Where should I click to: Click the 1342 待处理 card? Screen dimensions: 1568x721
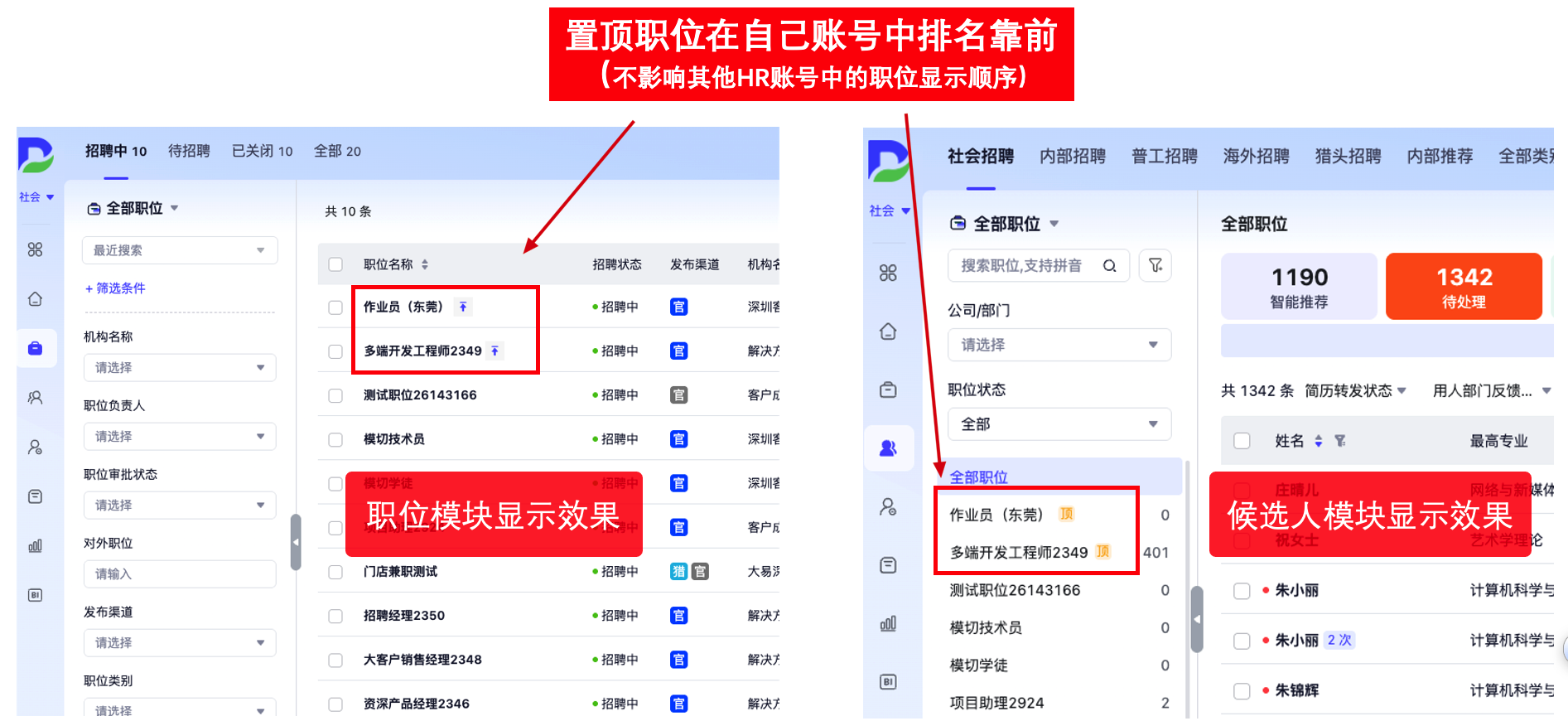pos(1464,287)
